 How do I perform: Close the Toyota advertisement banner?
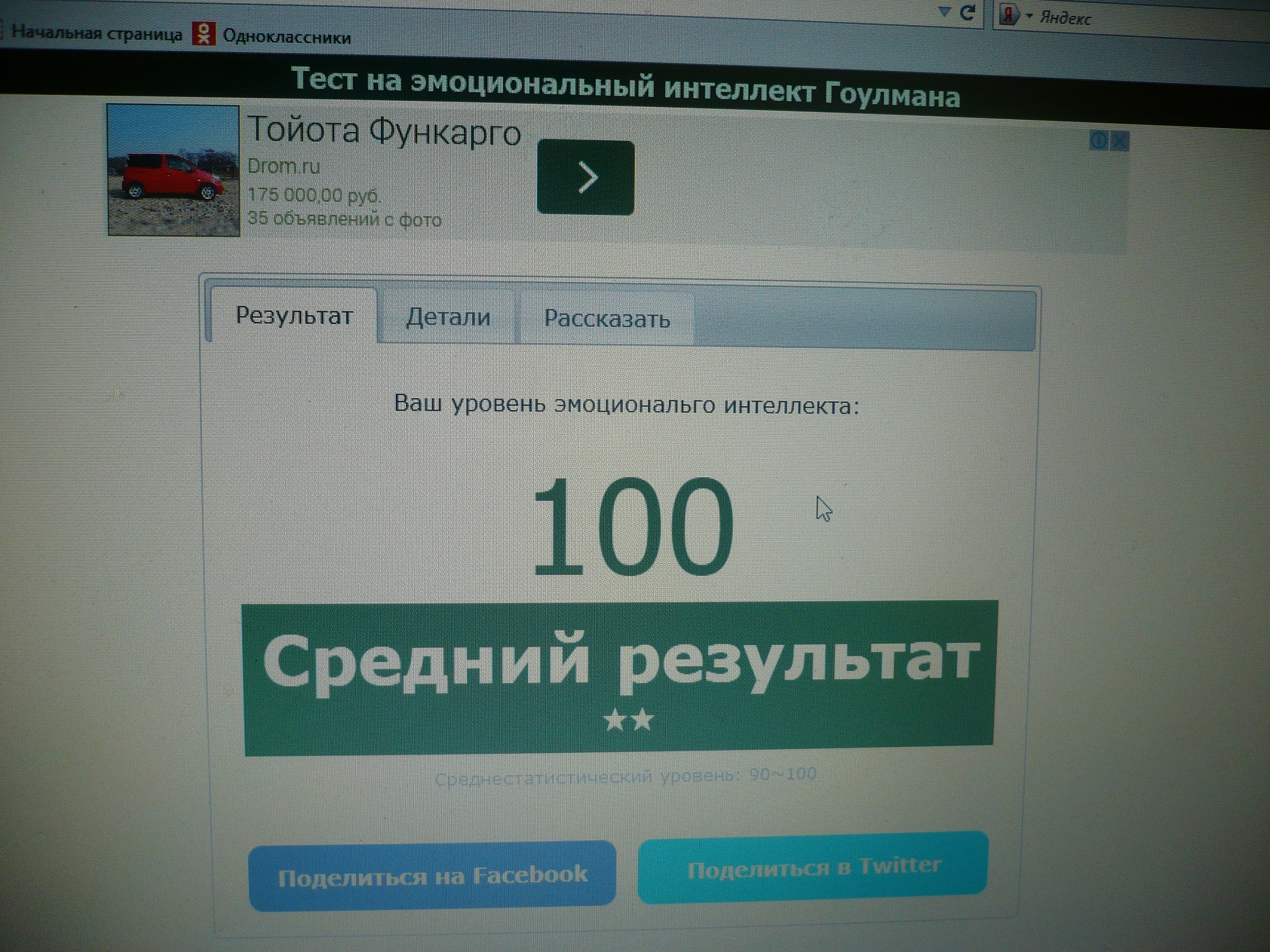pyautogui.click(x=1120, y=140)
